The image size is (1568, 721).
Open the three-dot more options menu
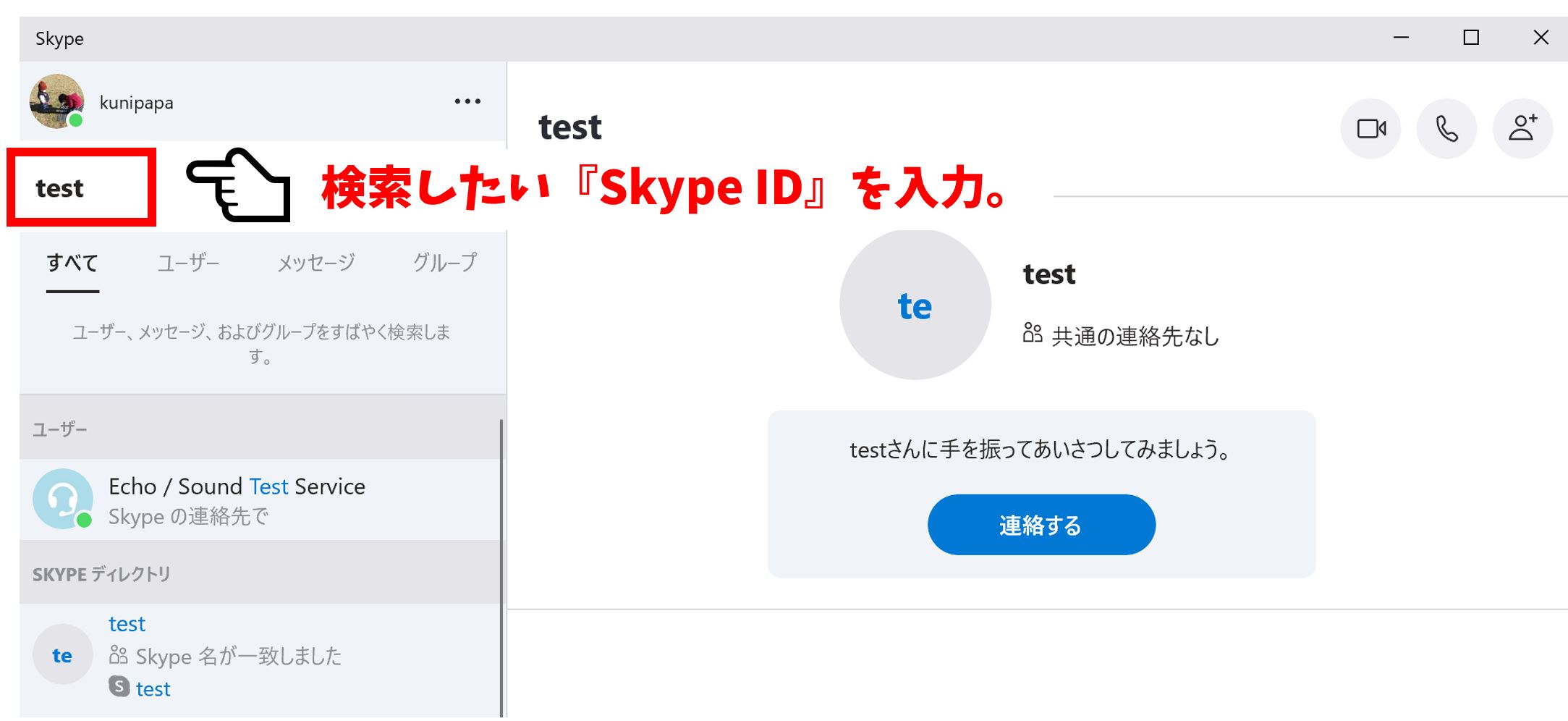[x=467, y=101]
